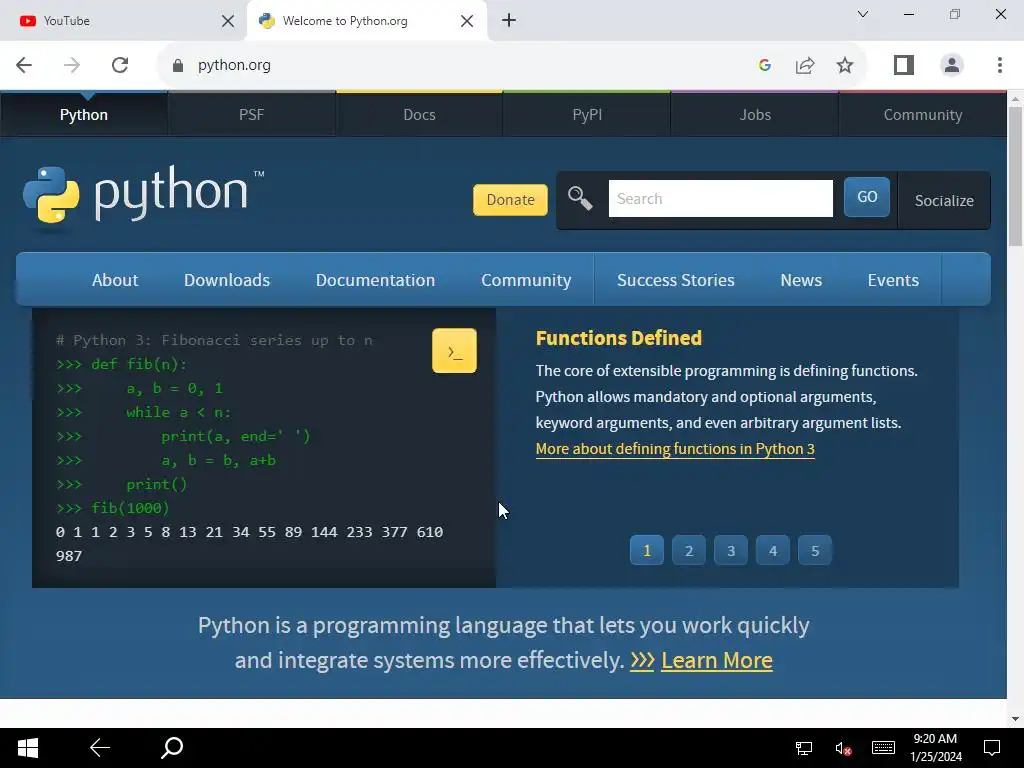Click the Learn More link
The height and width of the screenshot is (768, 1024).
pyautogui.click(x=716, y=660)
